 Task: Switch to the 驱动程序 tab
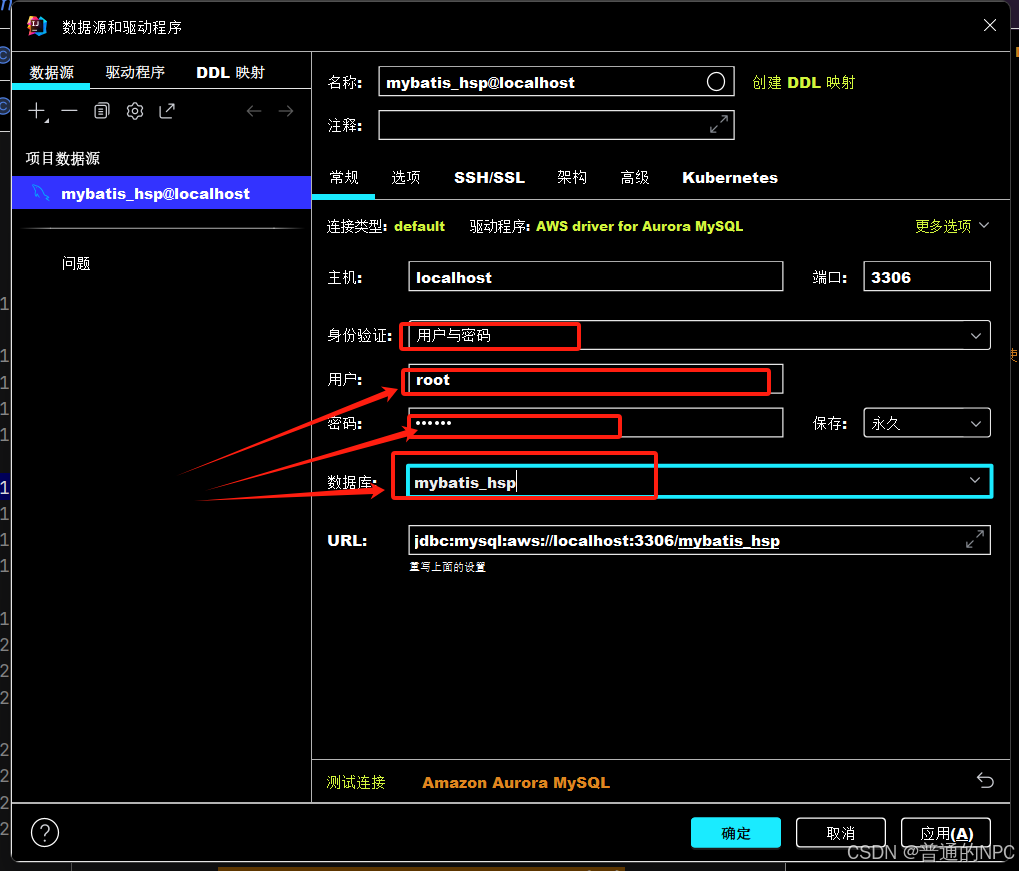(135, 72)
